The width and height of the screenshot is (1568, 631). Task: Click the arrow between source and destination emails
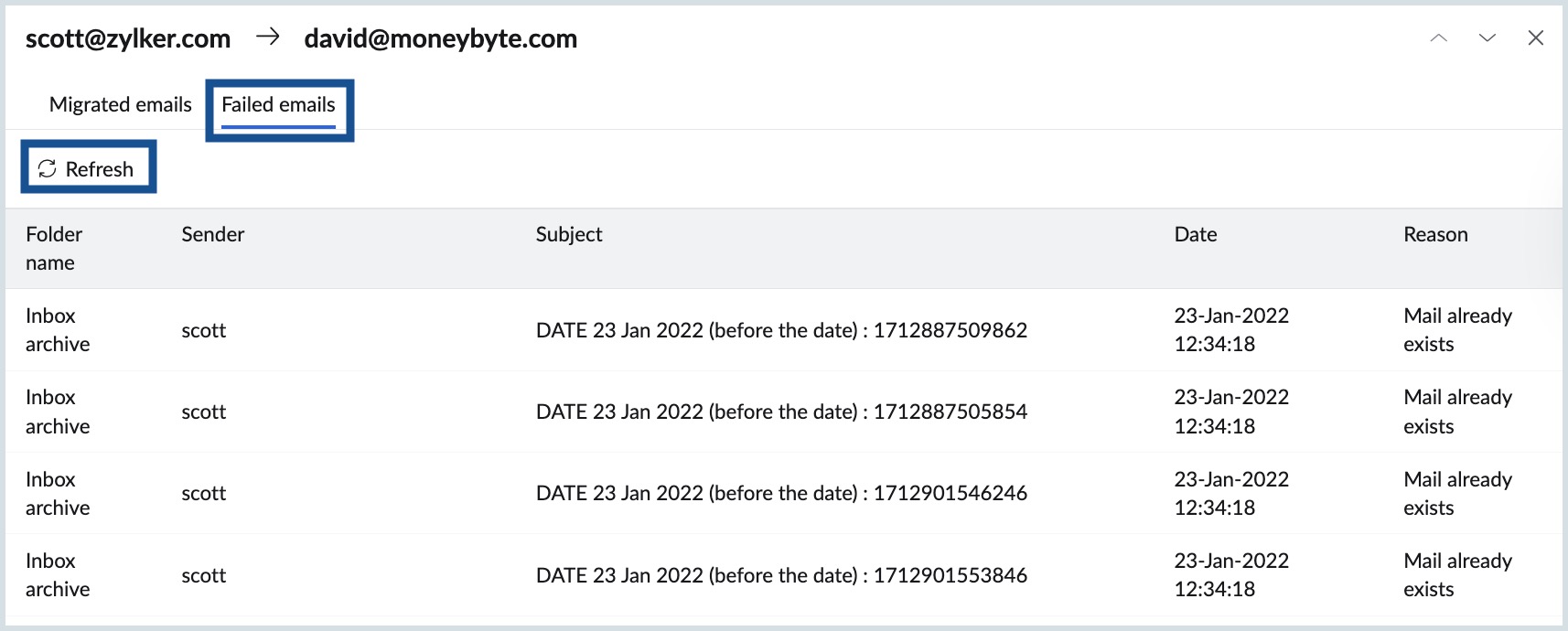click(267, 37)
